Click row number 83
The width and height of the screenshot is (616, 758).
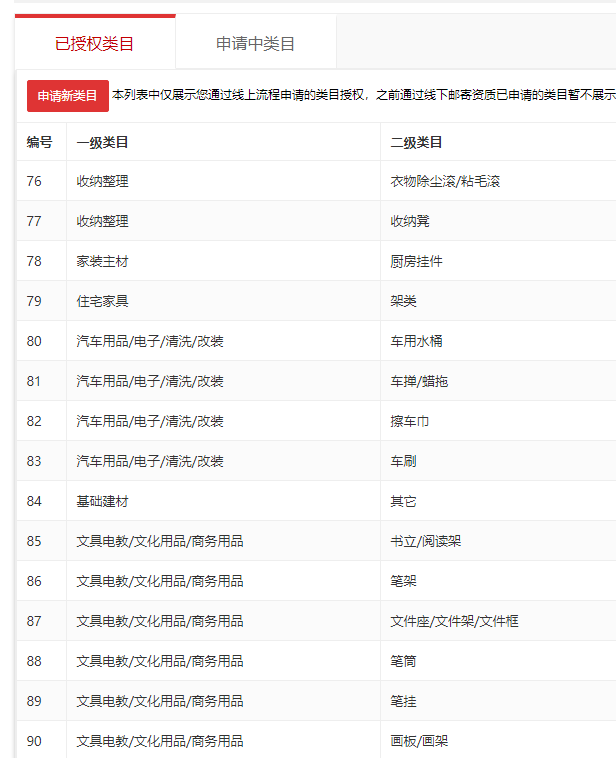[35, 461]
